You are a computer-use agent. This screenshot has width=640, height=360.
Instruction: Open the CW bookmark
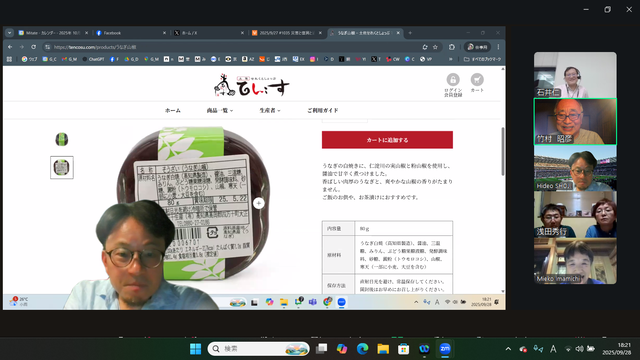[393, 59]
